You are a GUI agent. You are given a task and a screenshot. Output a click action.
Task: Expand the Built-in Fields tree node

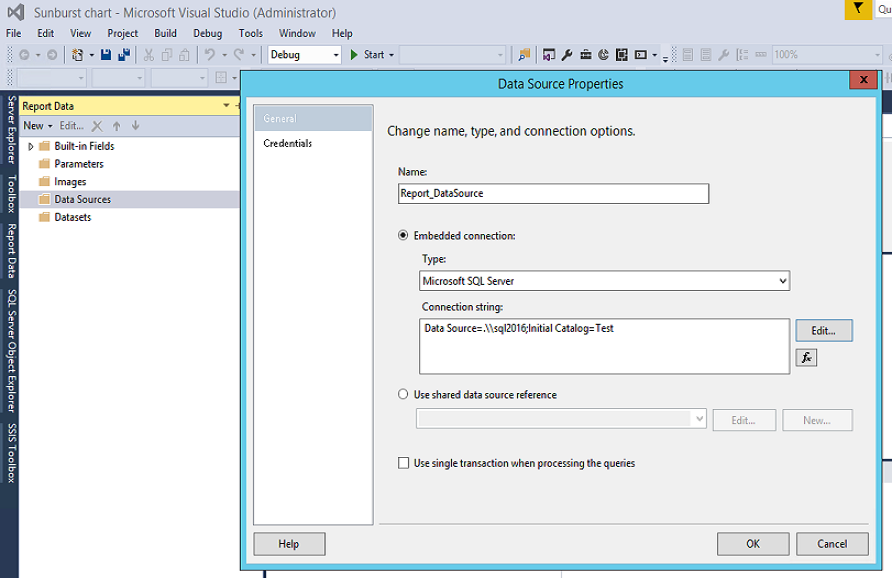click(31, 146)
